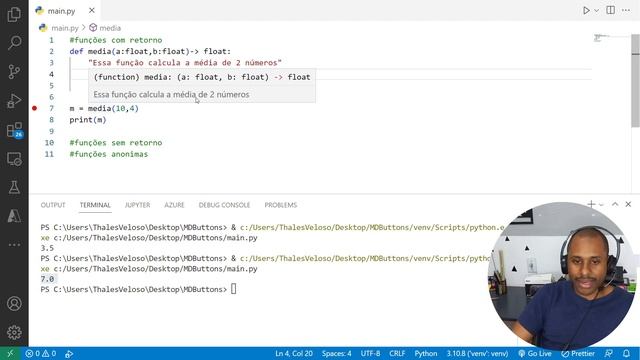Start the Go Live server
Image resolution: width=640 pixels, height=360 pixels.
coord(535,353)
